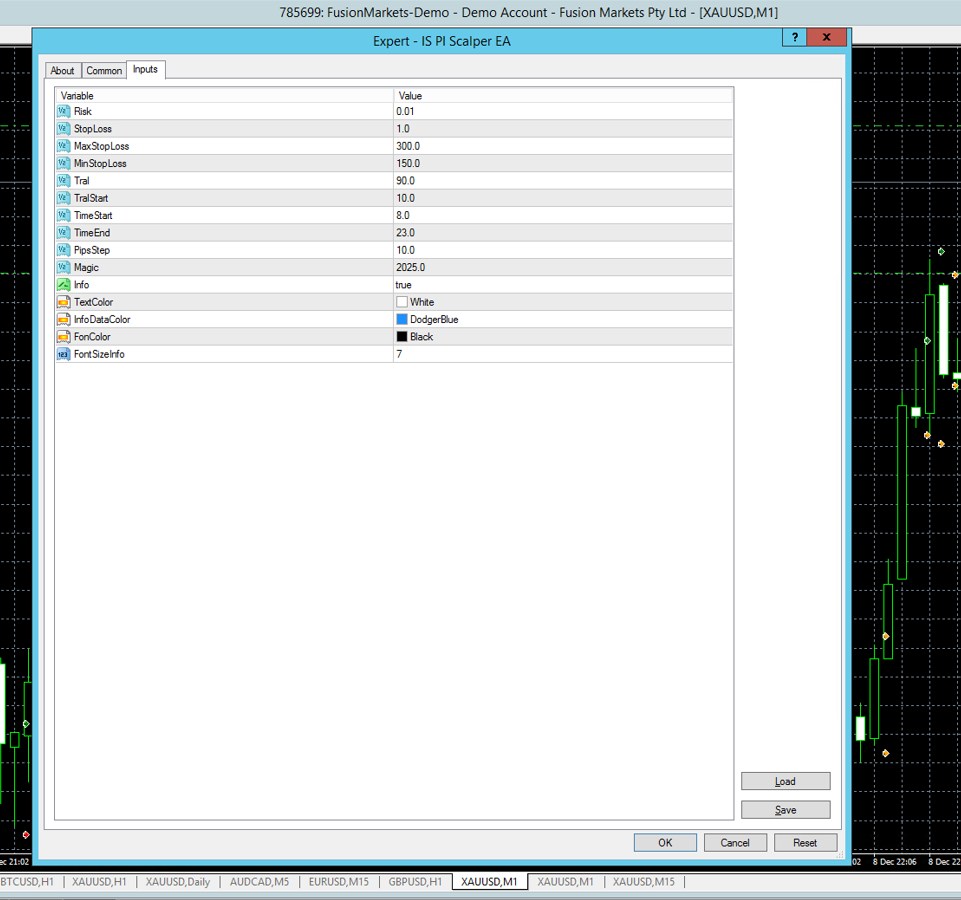
Task: Switch to the Common tab
Action: point(104,71)
